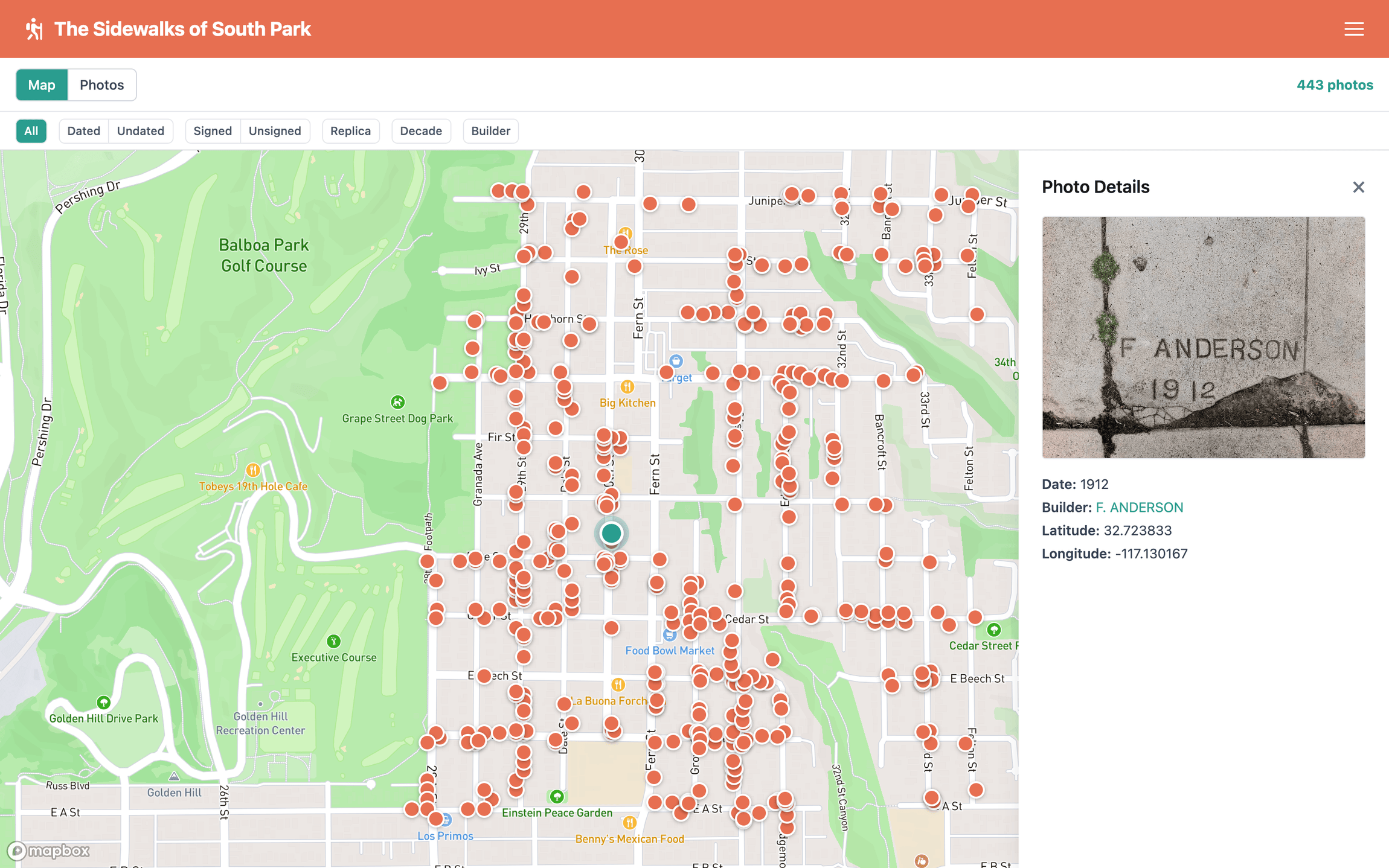Viewport: 1389px width, 868px height.
Task: Click the Einstein Peace Garden icon
Action: coord(557,797)
